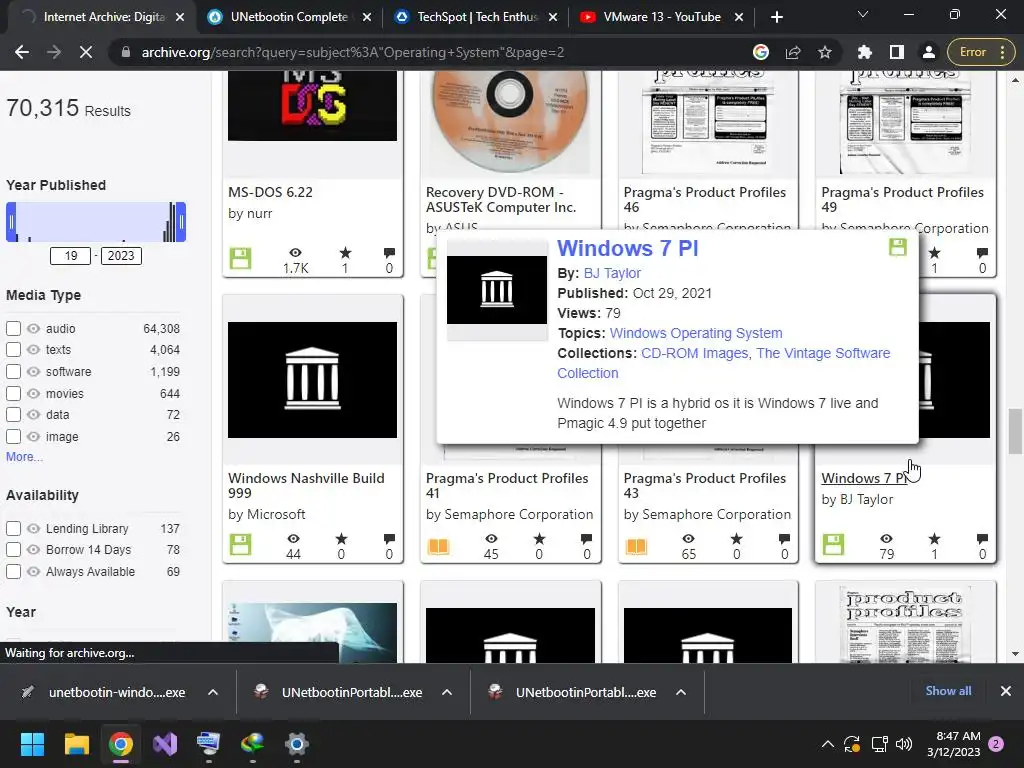Screen dimensions: 1024x768
Task: Toggle the eye icon next to Lending Library
Action: [x=33, y=528]
